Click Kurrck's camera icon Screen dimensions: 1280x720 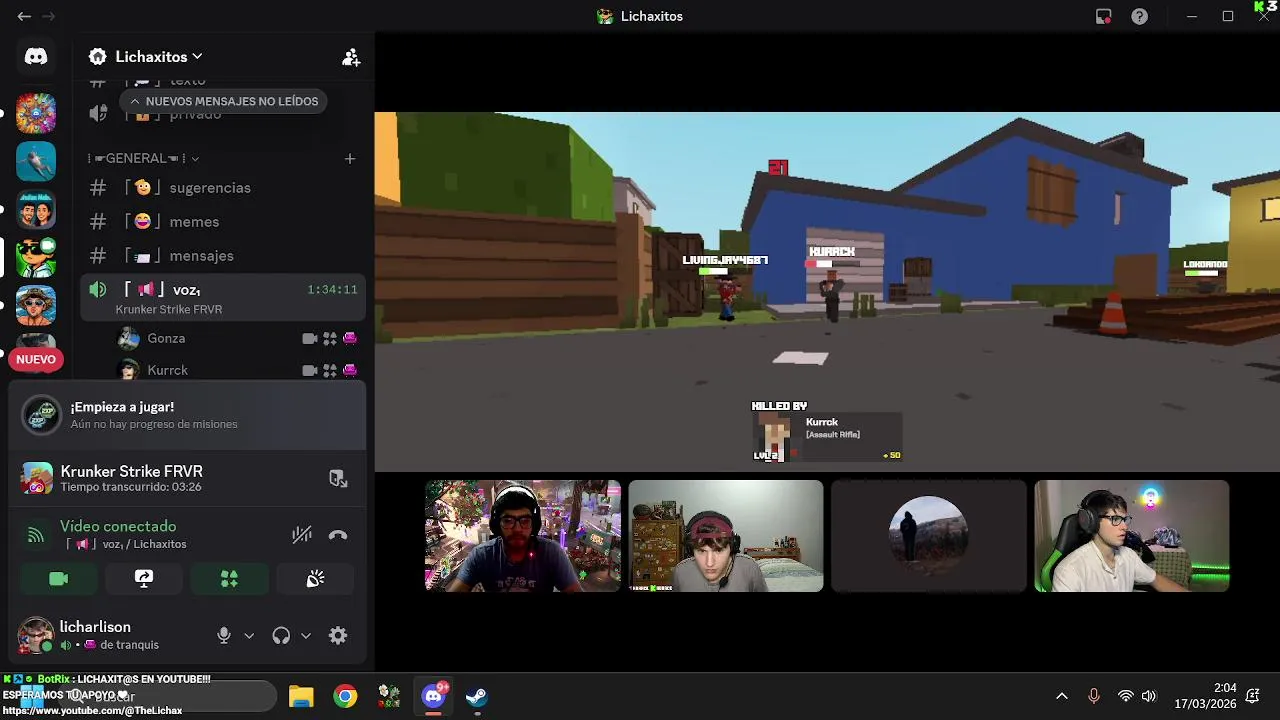(310, 370)
